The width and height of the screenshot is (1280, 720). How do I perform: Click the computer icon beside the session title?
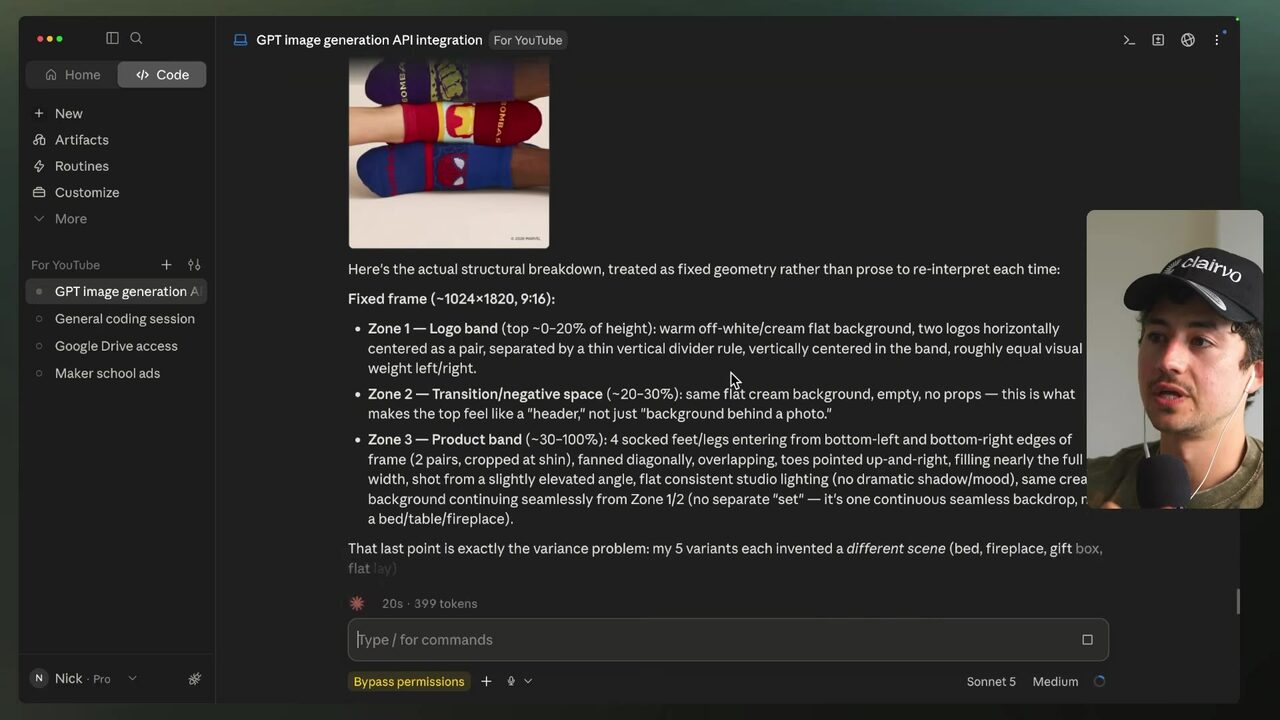coord(240,40)
